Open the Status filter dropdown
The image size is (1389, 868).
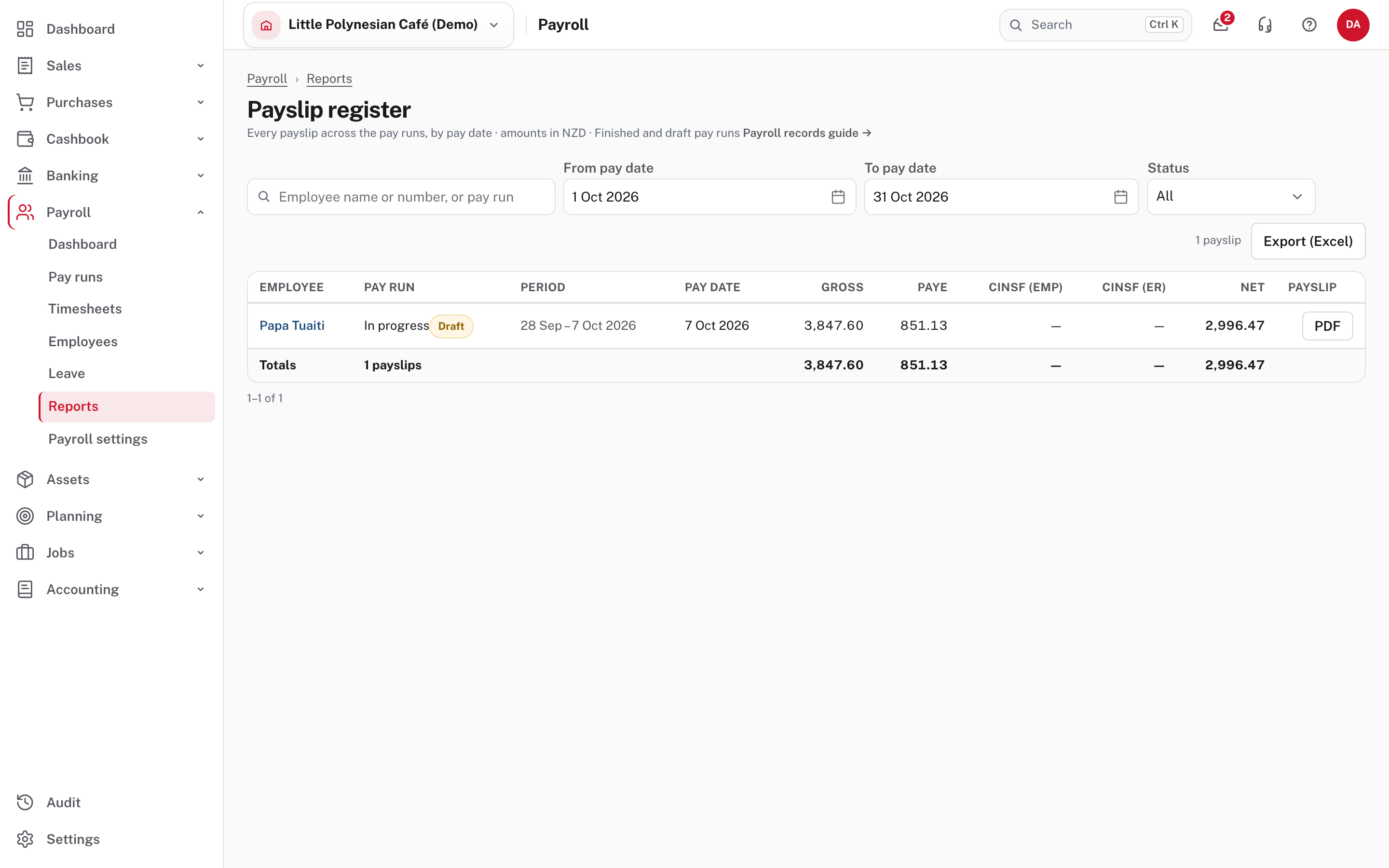(1231, 197)
